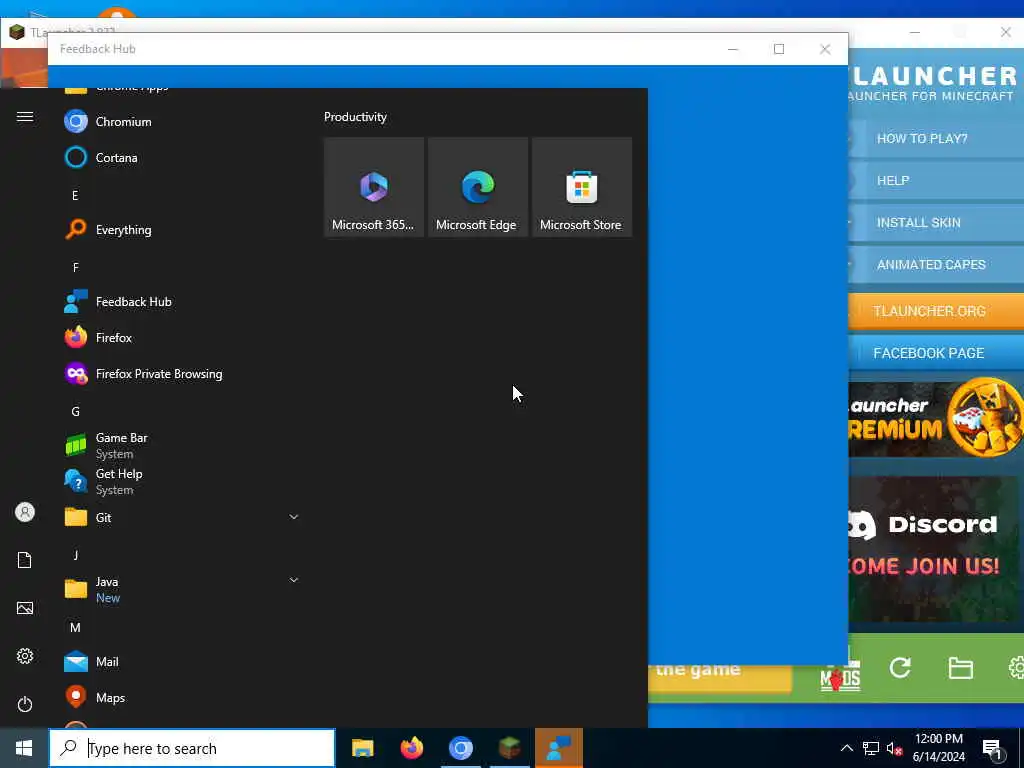Minimize the Feedback Hub window

(733, 49)
